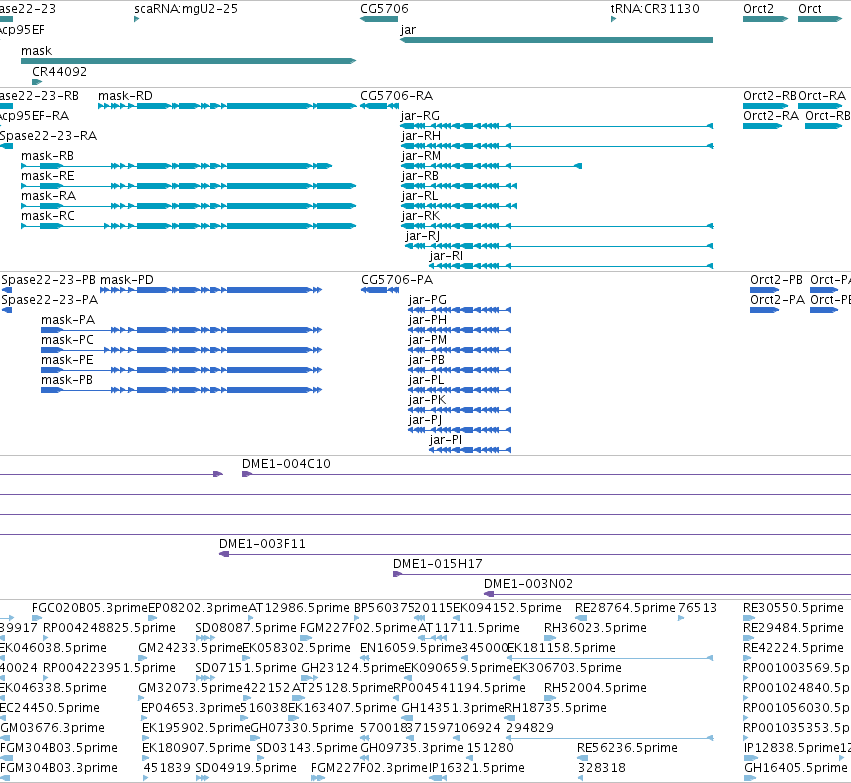Click the Orct-RA transcript label
Screen dimensions: 851x783
(822, 96)
